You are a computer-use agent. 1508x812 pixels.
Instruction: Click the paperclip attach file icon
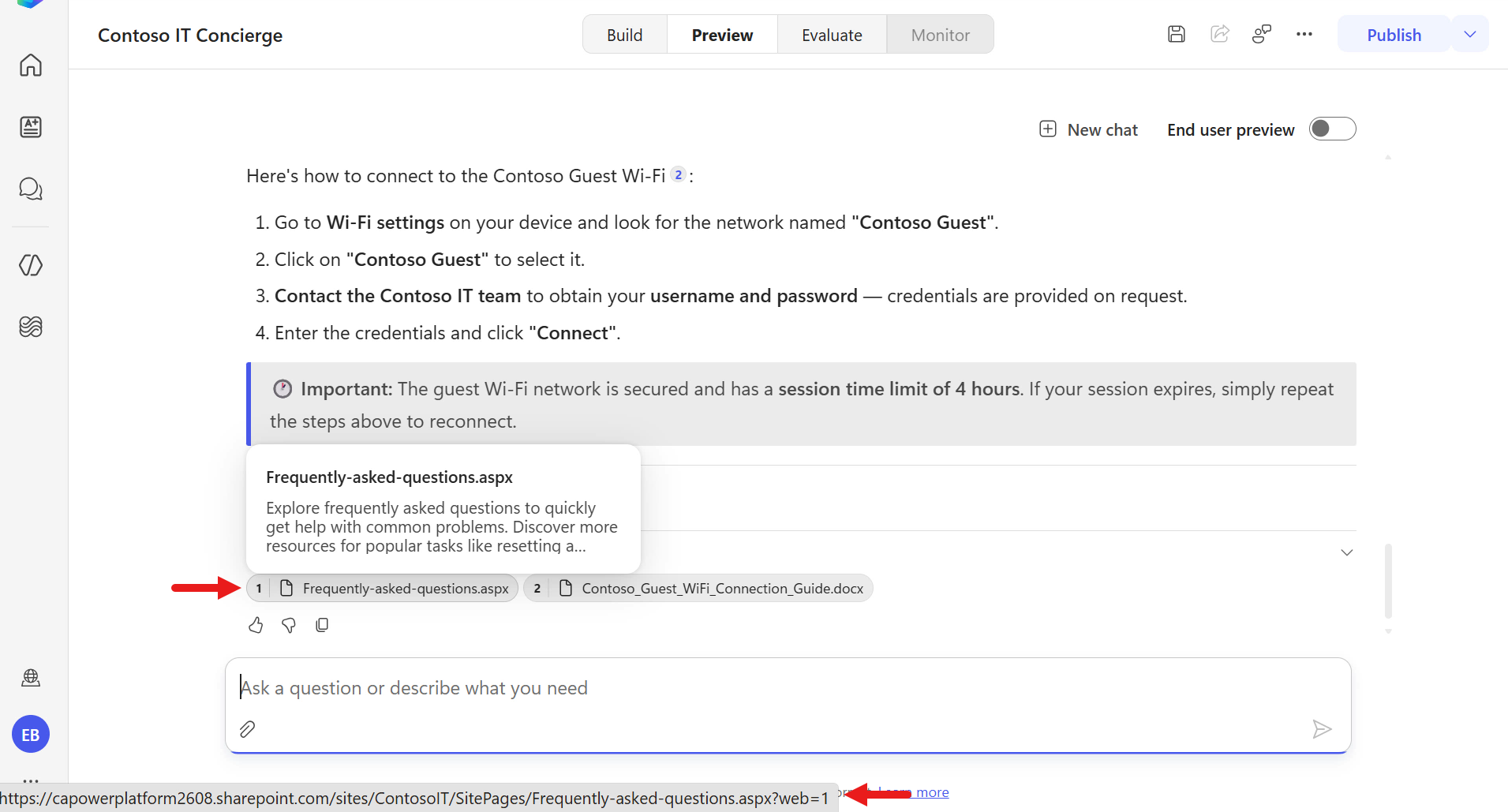pyautogui.click(x=247, y=729)
